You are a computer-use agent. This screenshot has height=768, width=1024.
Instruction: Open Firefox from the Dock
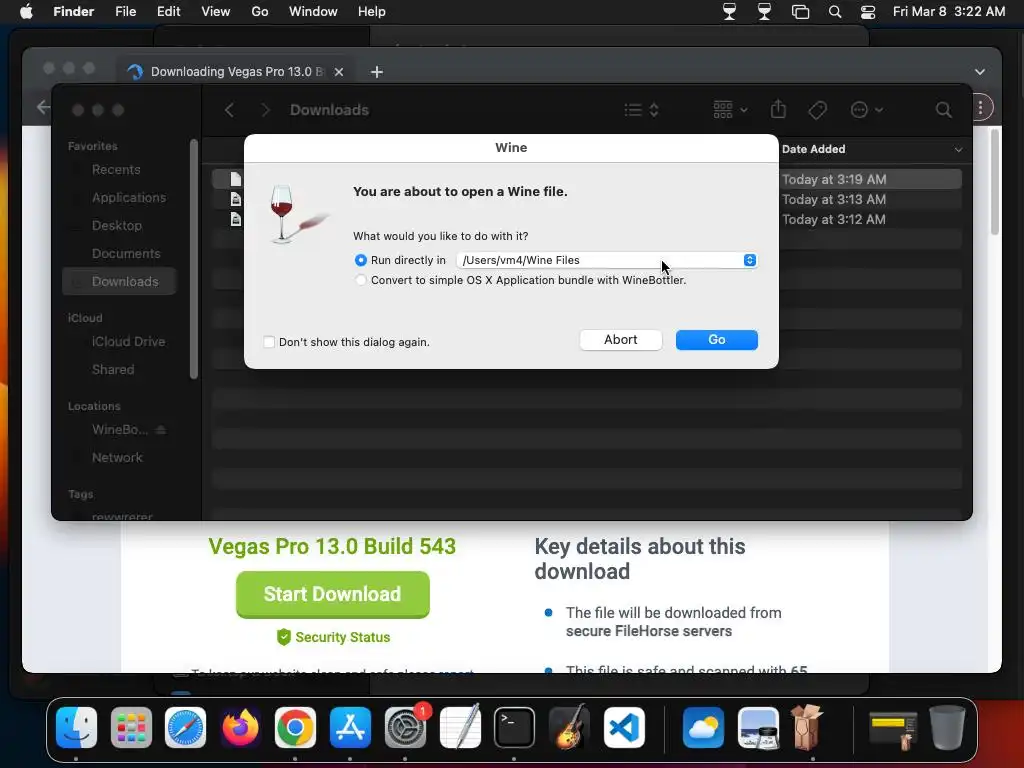point(240,728)
